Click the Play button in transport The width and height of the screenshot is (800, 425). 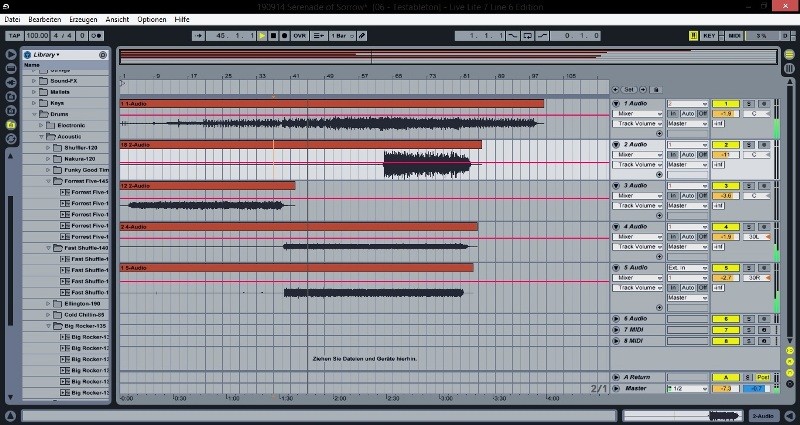coord(262,36)
